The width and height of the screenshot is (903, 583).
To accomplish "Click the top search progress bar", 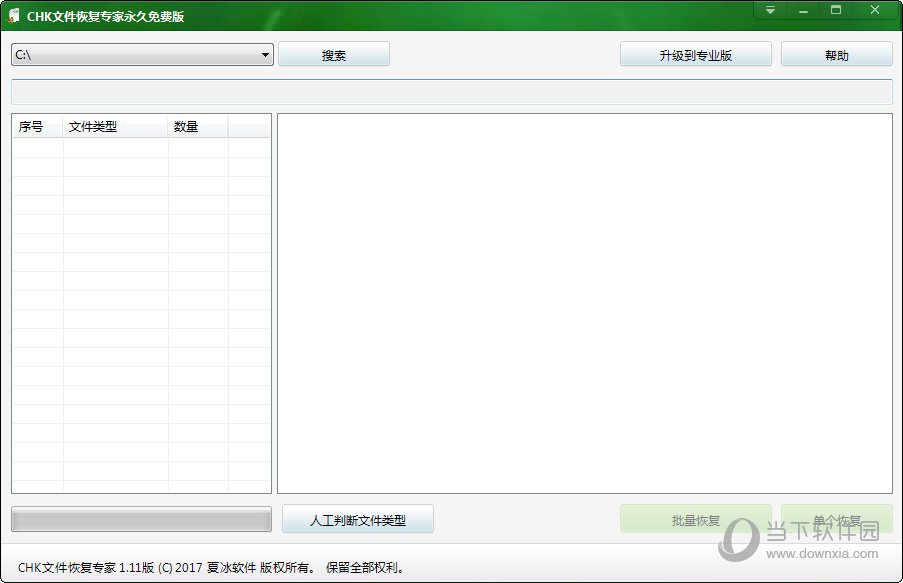I will tap(451, 92).
